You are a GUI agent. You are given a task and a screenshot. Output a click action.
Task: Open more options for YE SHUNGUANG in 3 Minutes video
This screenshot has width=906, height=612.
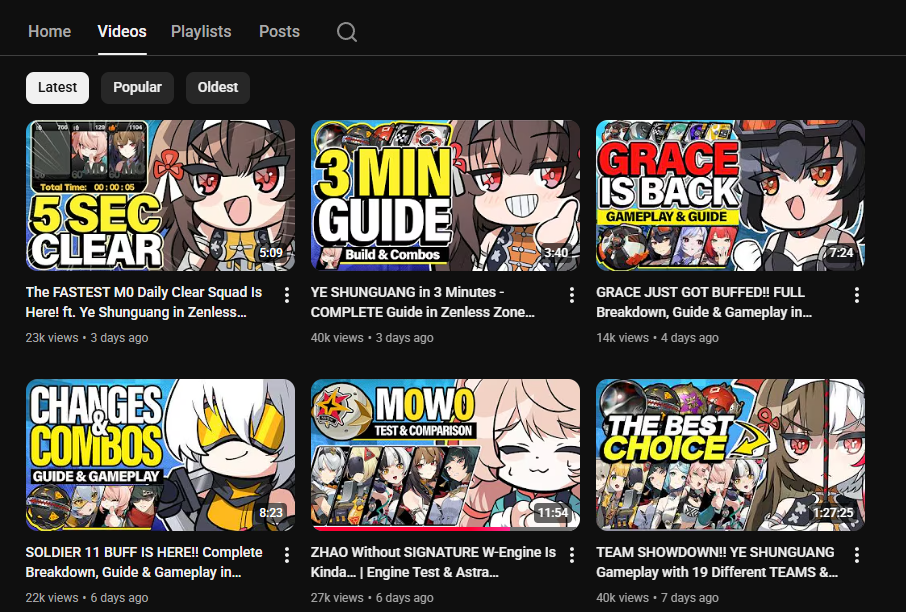(571, 295)
